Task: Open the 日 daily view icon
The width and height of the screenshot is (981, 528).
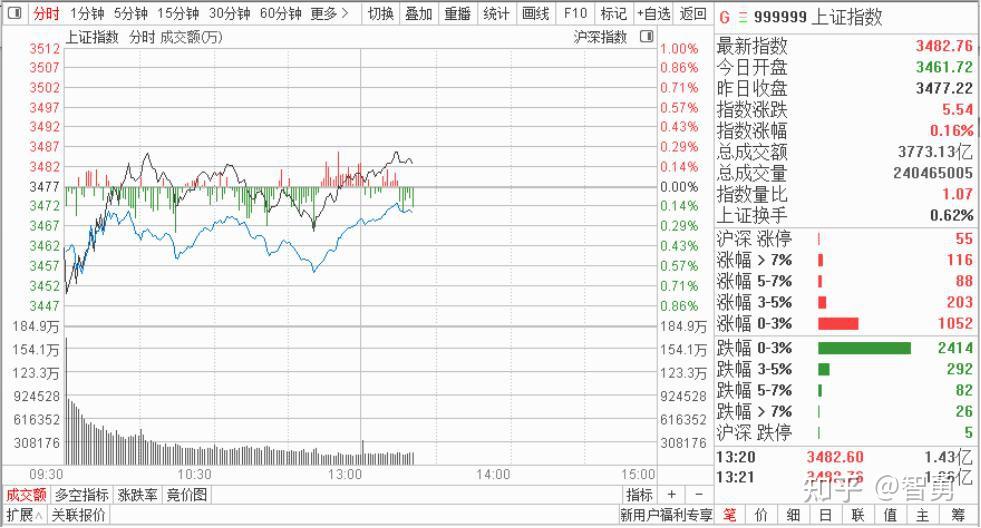Action: pos(825,516)
